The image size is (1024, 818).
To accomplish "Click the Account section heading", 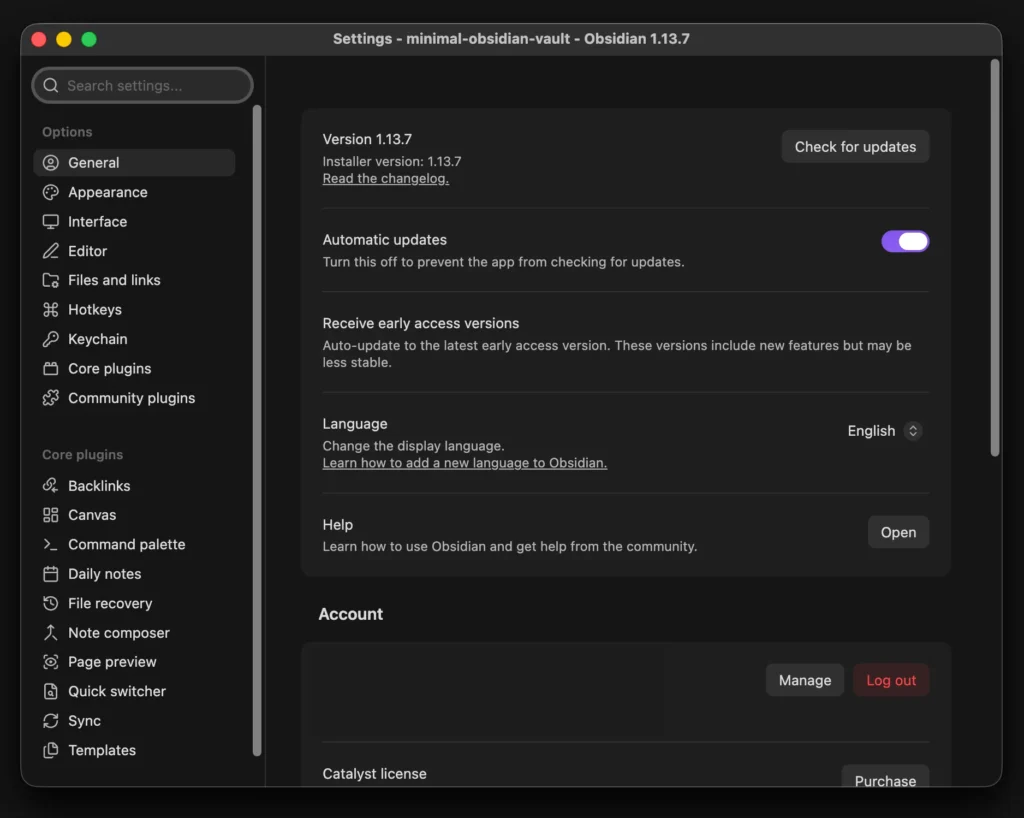I will click(x=351, y=614).
